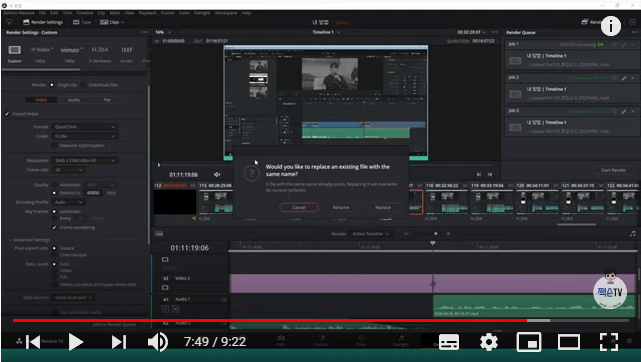Toggle the Export Video checkbox
The height and width of the screenshot is (362, 641).
[7, 114]
